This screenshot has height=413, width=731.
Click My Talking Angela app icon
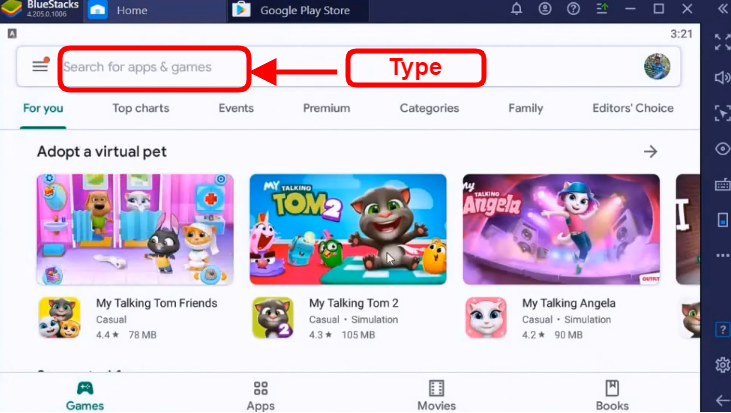486,317
